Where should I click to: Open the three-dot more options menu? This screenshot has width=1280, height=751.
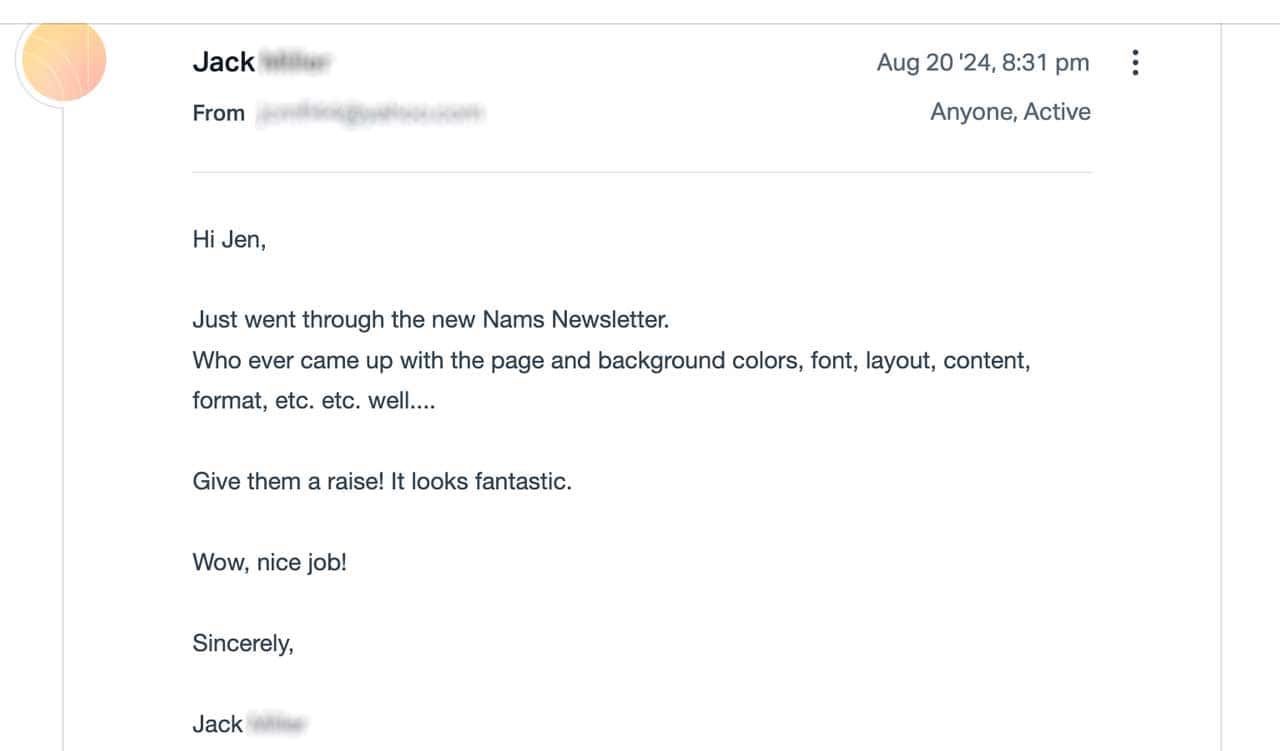pos(1135,63)
